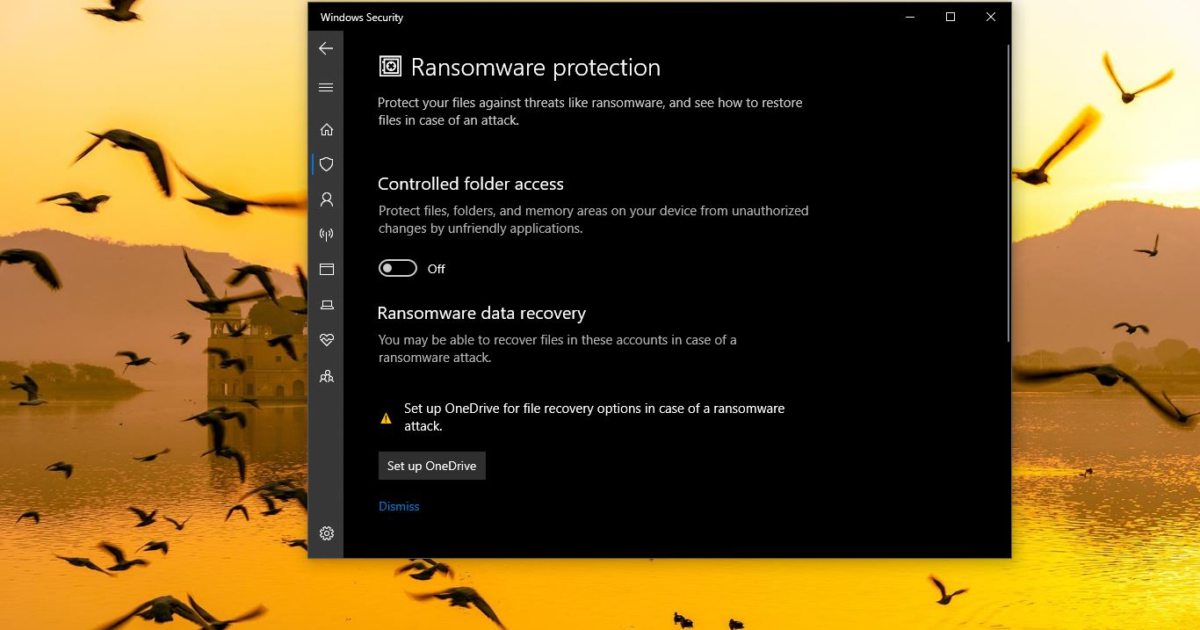Click the Ransomware protection header icon

pyautogui.click(x=390, y=67)
